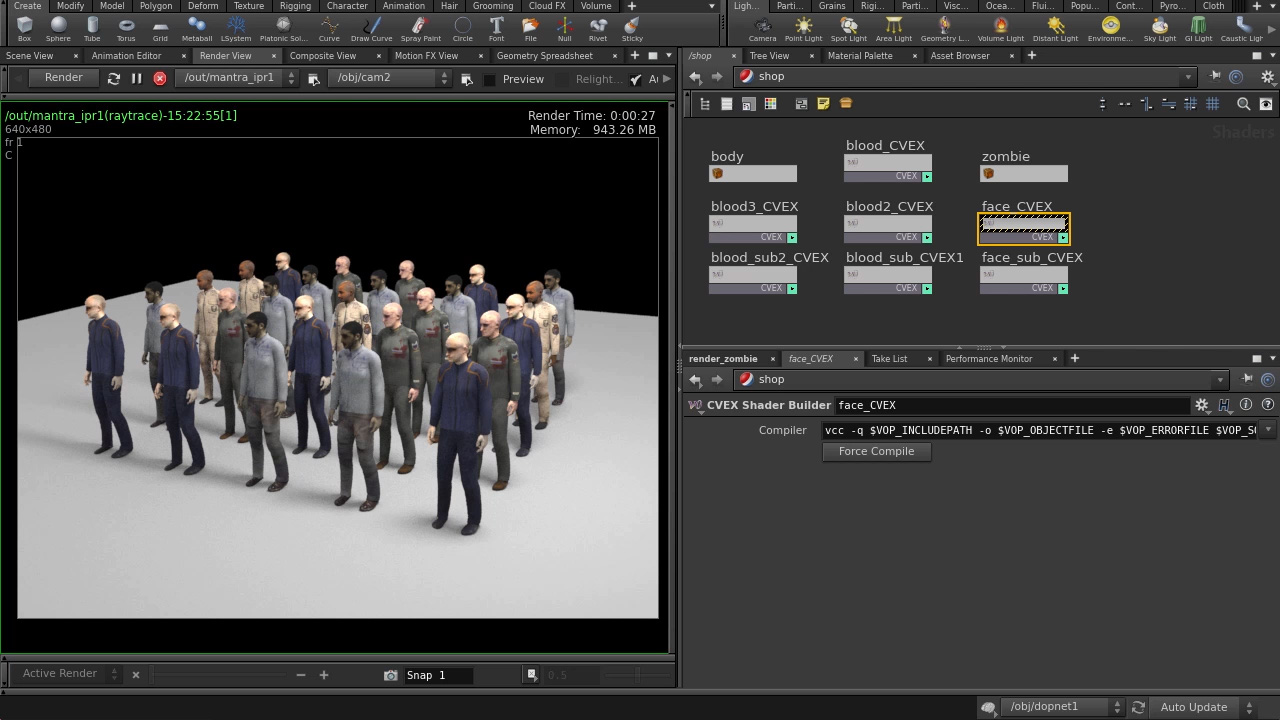Pause the running IPR render

click(137, 78)
